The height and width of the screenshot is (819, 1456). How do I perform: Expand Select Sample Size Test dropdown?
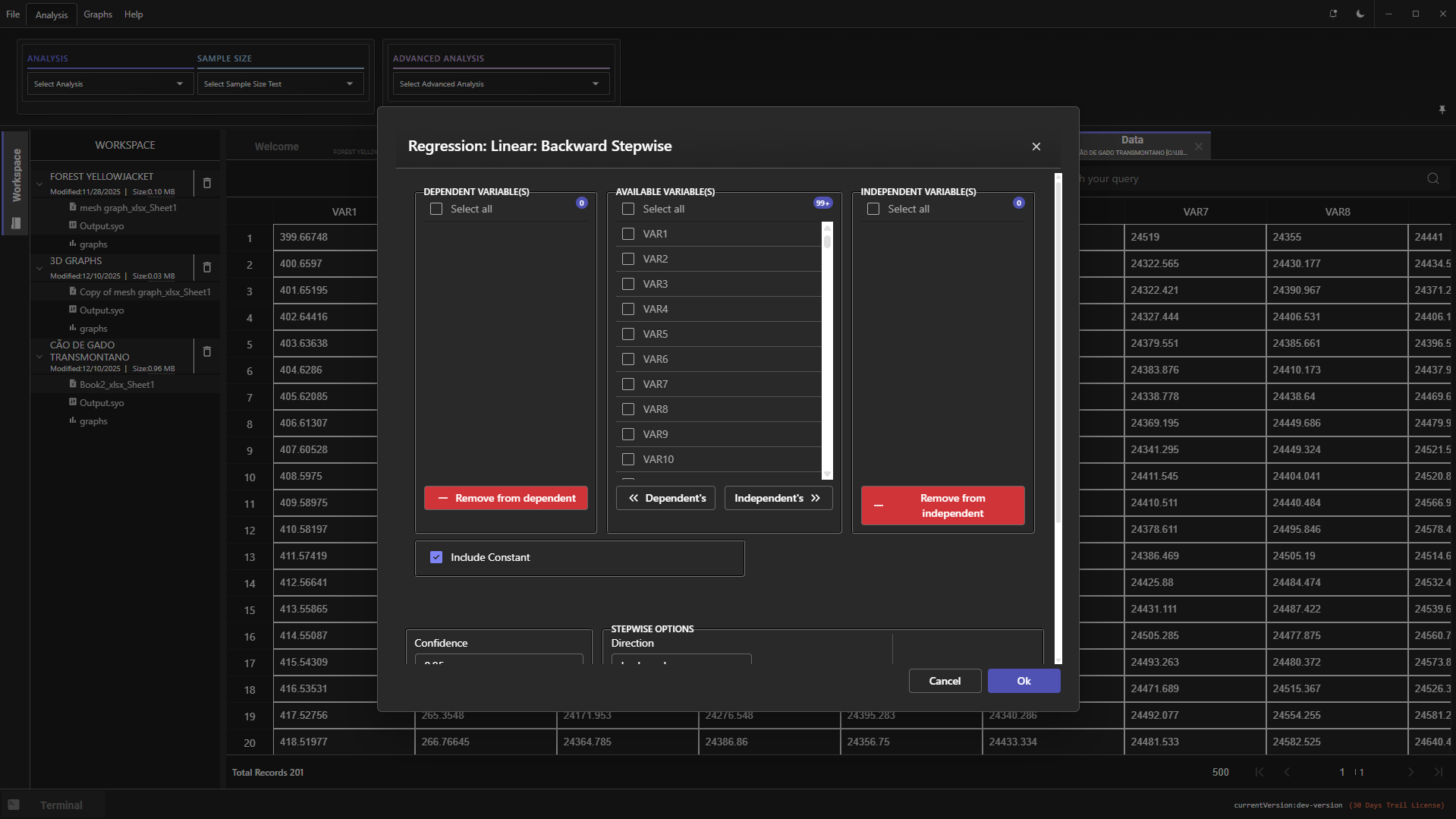pyautogui.click(x=278, y=83)
